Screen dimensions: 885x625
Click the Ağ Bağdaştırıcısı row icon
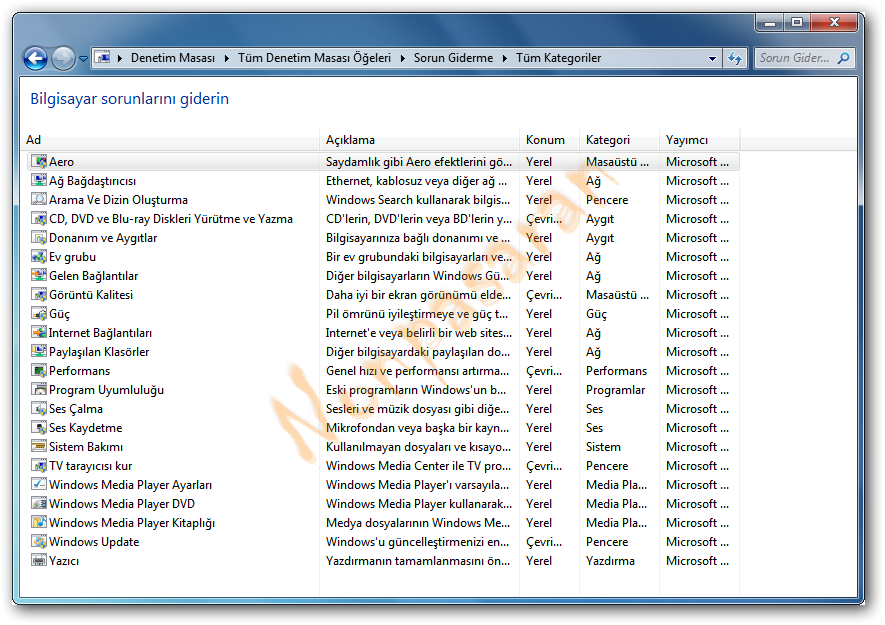(38, 181)
